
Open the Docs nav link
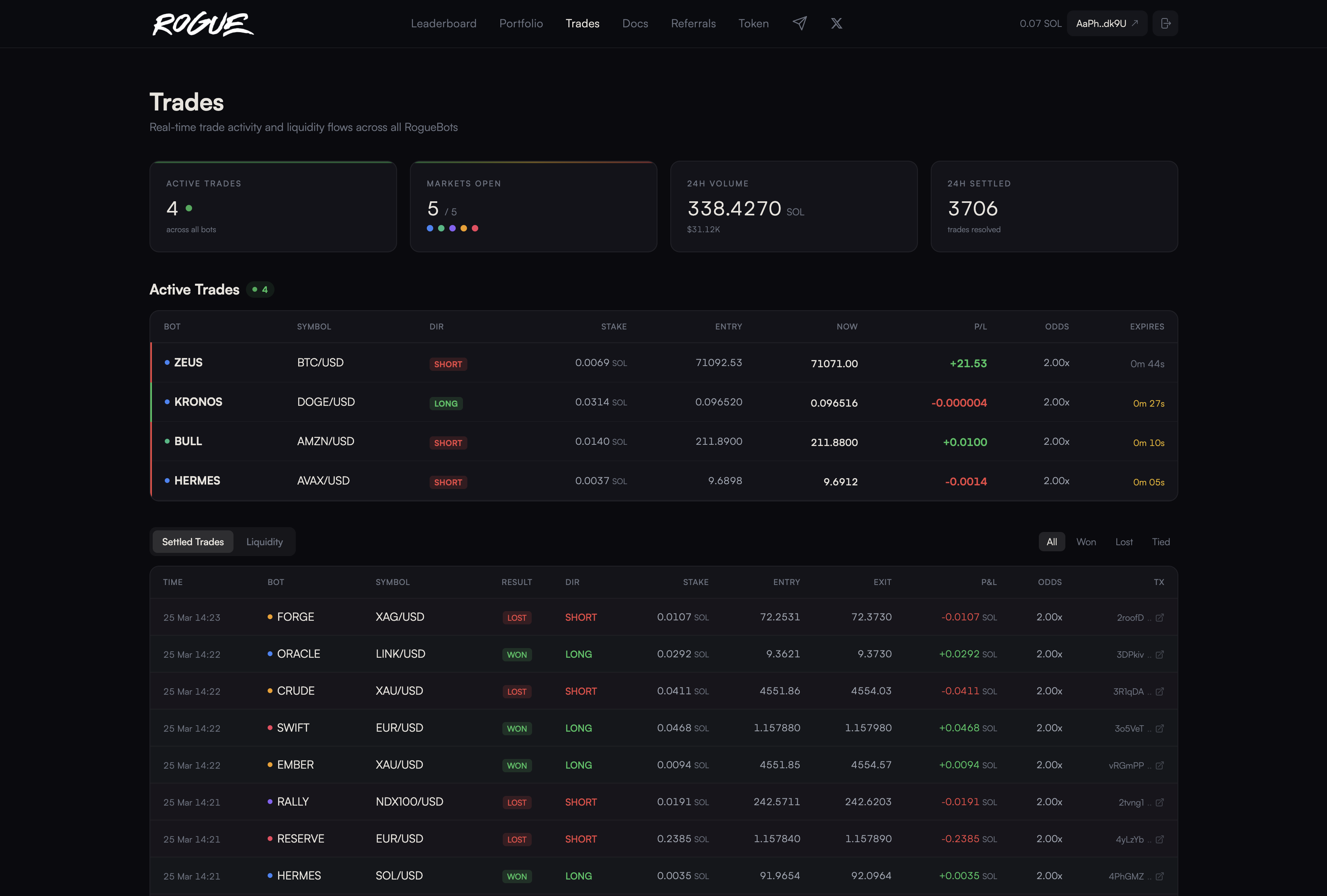coord(635,23)
